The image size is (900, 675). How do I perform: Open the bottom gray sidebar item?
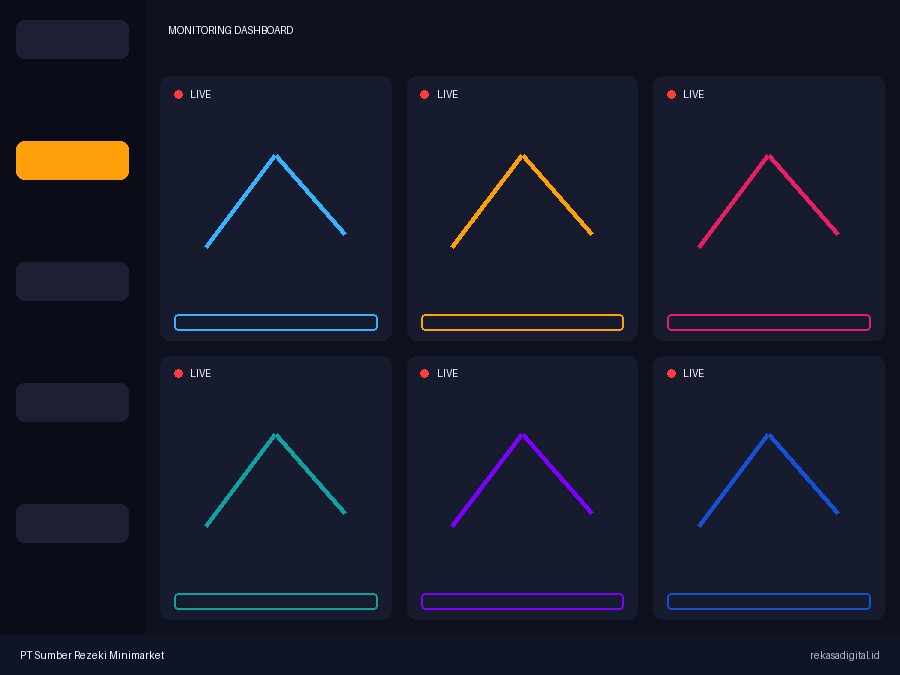[x=72, y=523]
